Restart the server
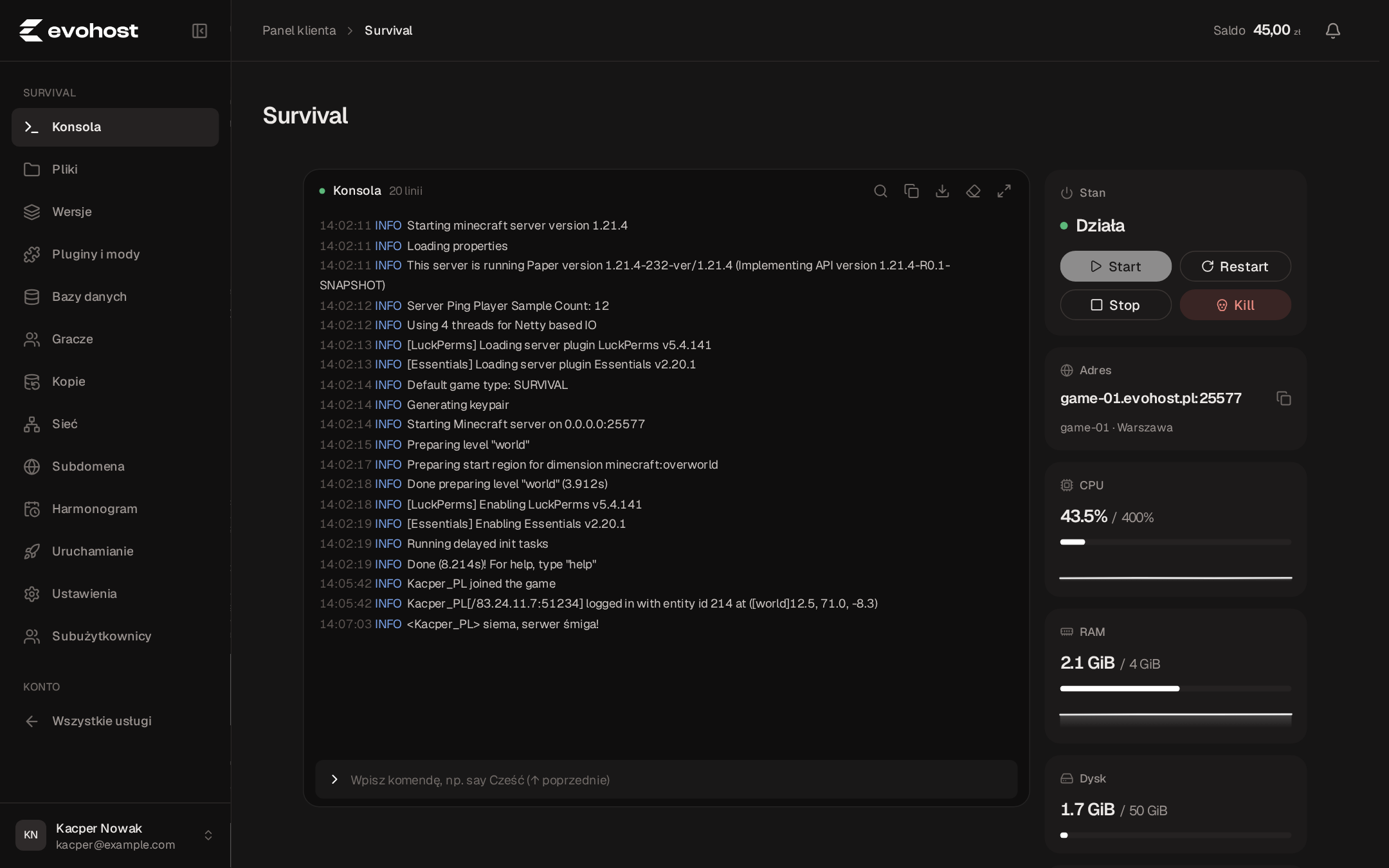 coord(1235,266)
